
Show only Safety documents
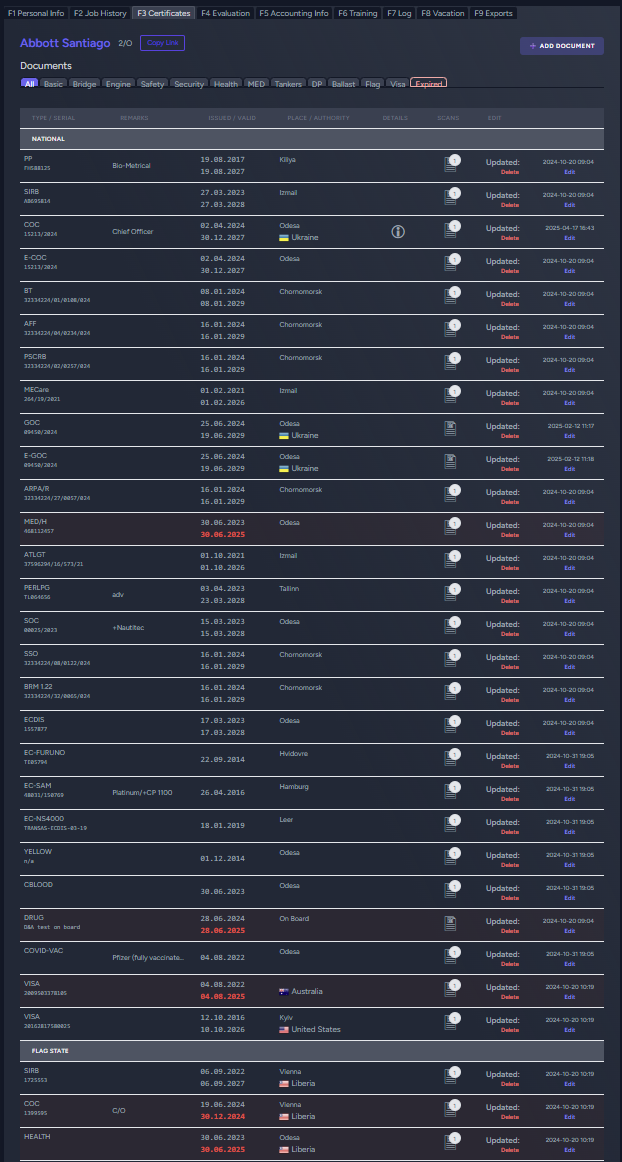point(152,84)
